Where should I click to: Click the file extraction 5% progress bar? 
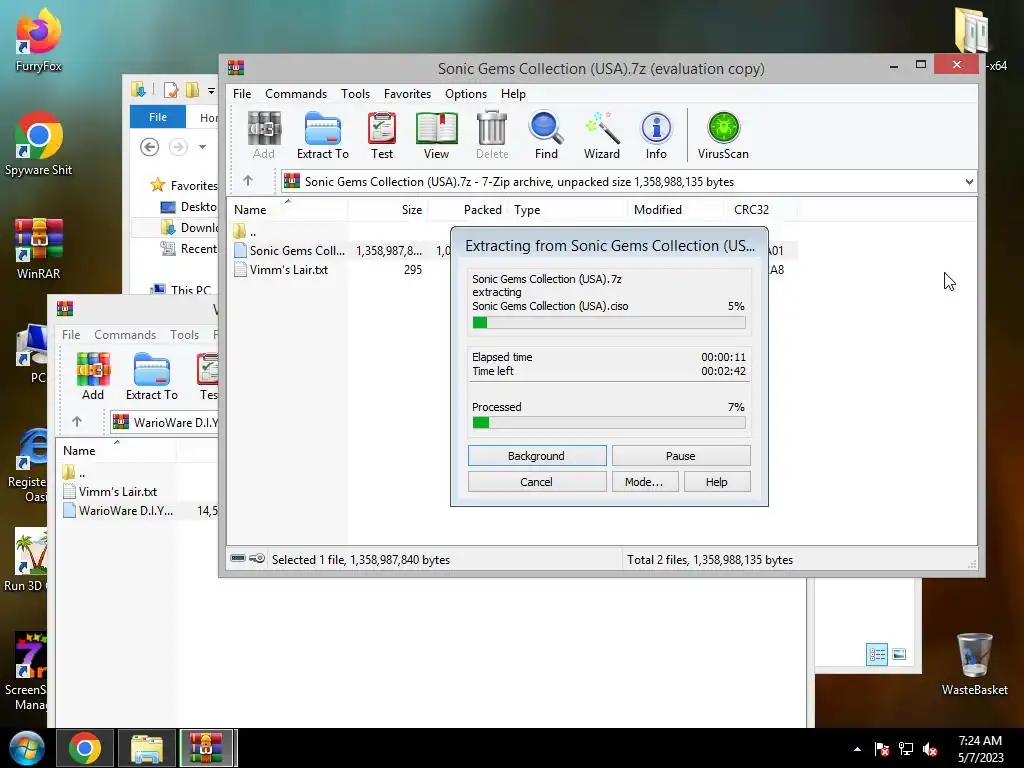609,323
